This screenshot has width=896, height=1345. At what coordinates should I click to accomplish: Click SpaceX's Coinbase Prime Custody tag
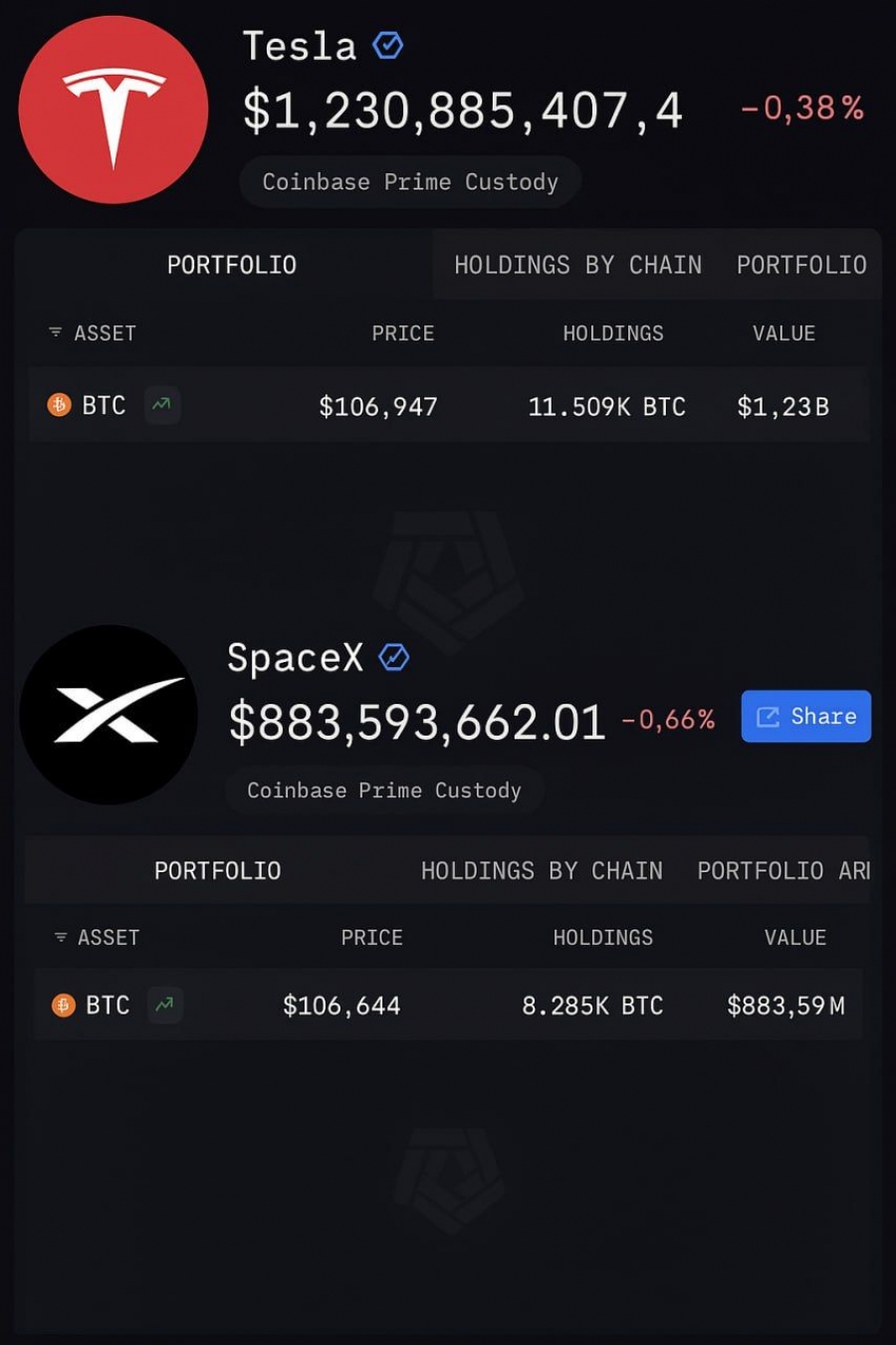(384, 790)
